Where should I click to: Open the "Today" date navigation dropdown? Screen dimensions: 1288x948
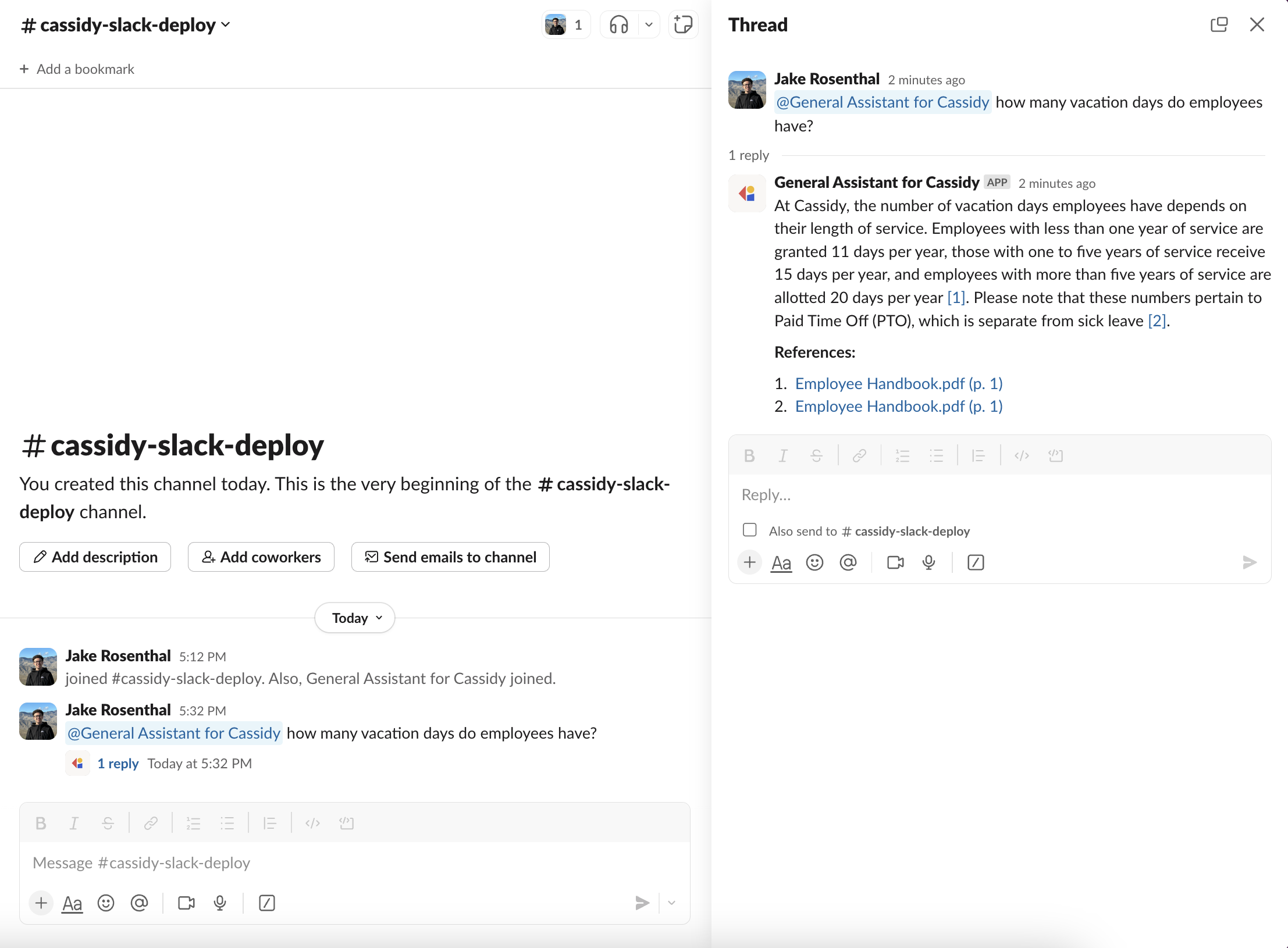354,618
